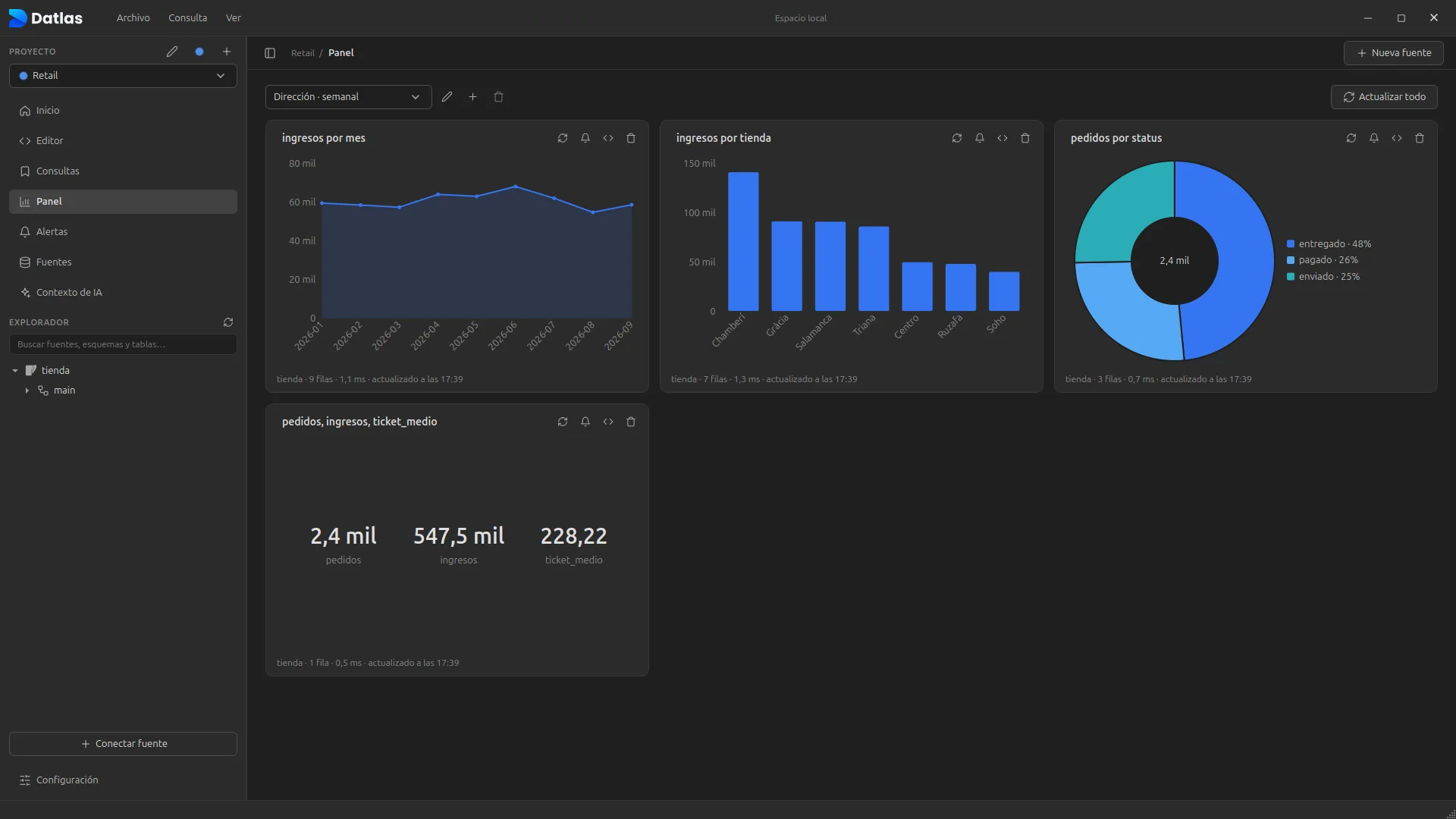Set alert on 'pedidos, ingresos, ticket_medio' card
Viewport: 1456px width, 819px height.
[585, 422]
